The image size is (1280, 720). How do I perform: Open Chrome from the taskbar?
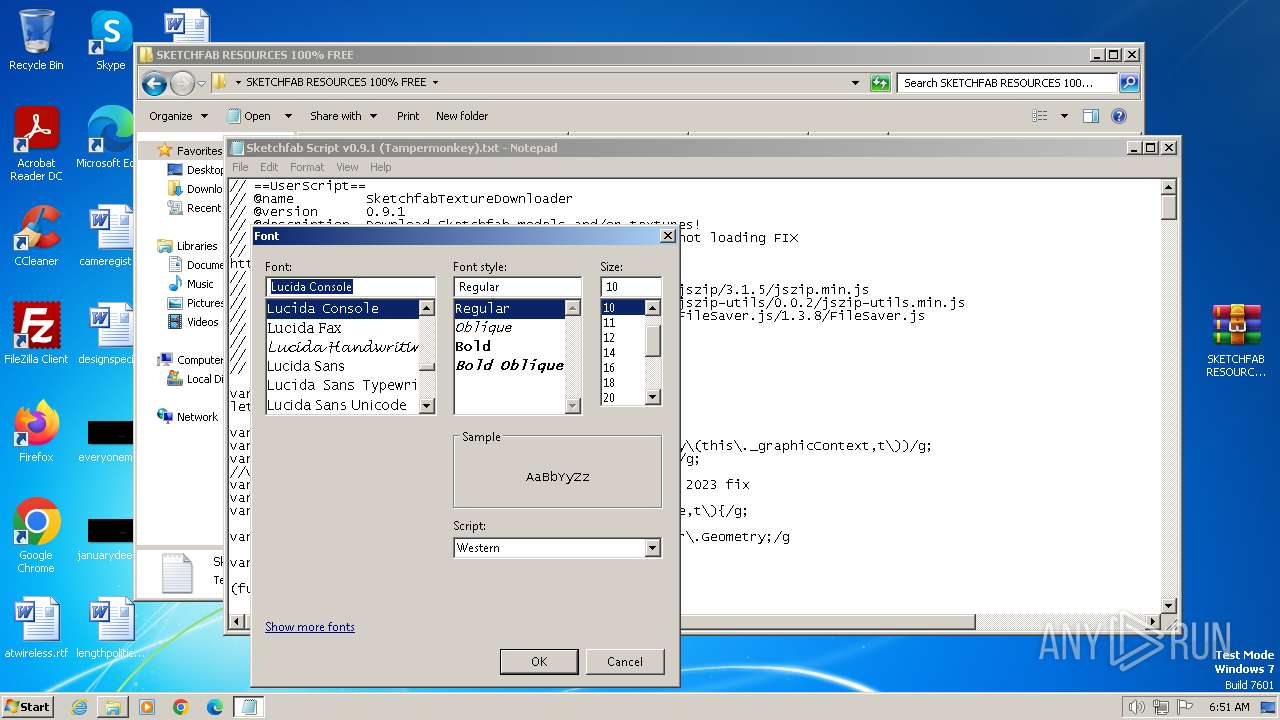coord(180,707)
